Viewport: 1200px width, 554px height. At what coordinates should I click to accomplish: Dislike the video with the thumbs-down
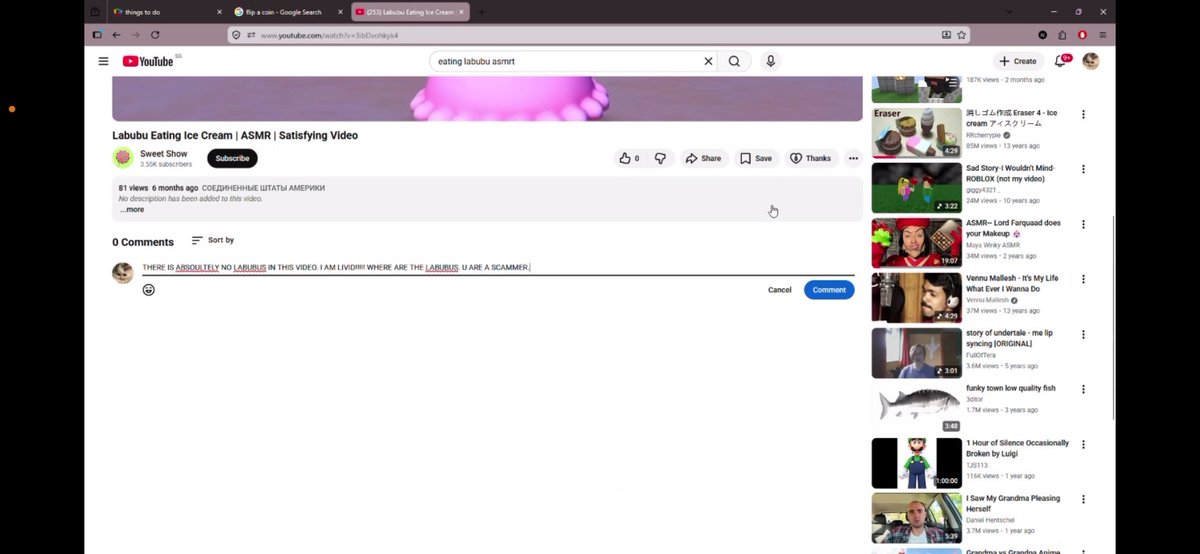tap(660, 158)
